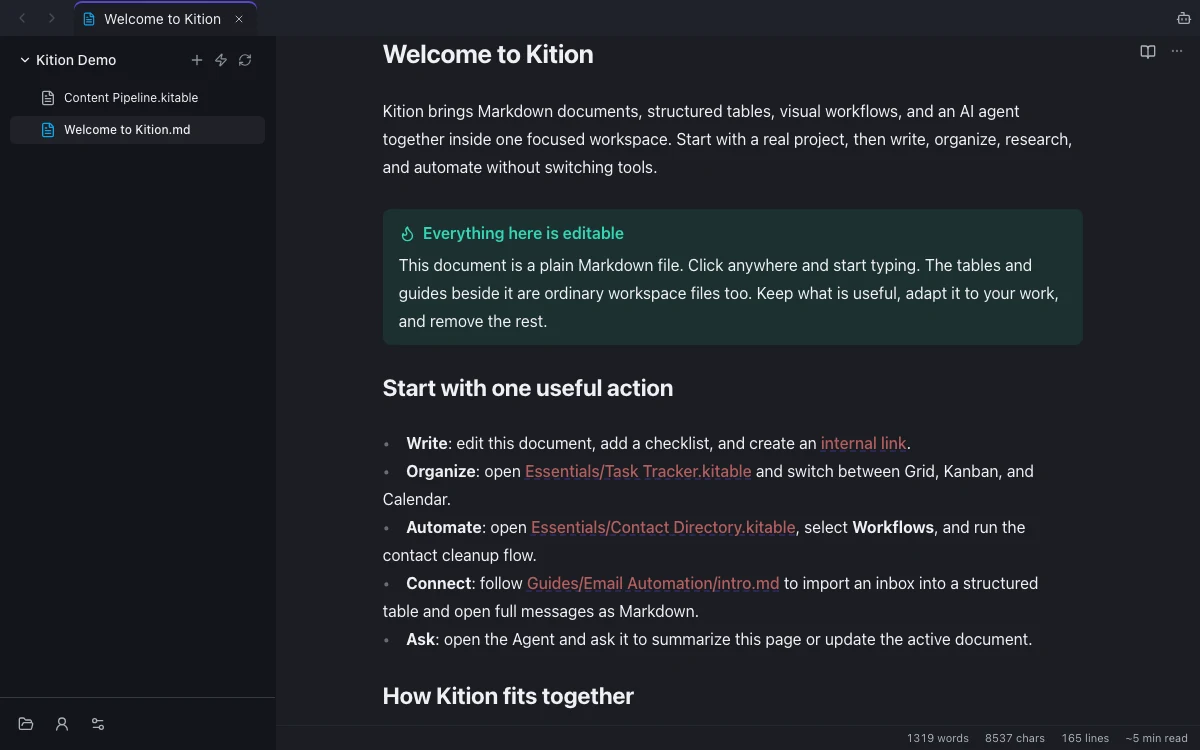Click the 165 lines status entry
The height and width of the screenshot is (750, 1200).
pyautogui.click(x=1085, y=738)
